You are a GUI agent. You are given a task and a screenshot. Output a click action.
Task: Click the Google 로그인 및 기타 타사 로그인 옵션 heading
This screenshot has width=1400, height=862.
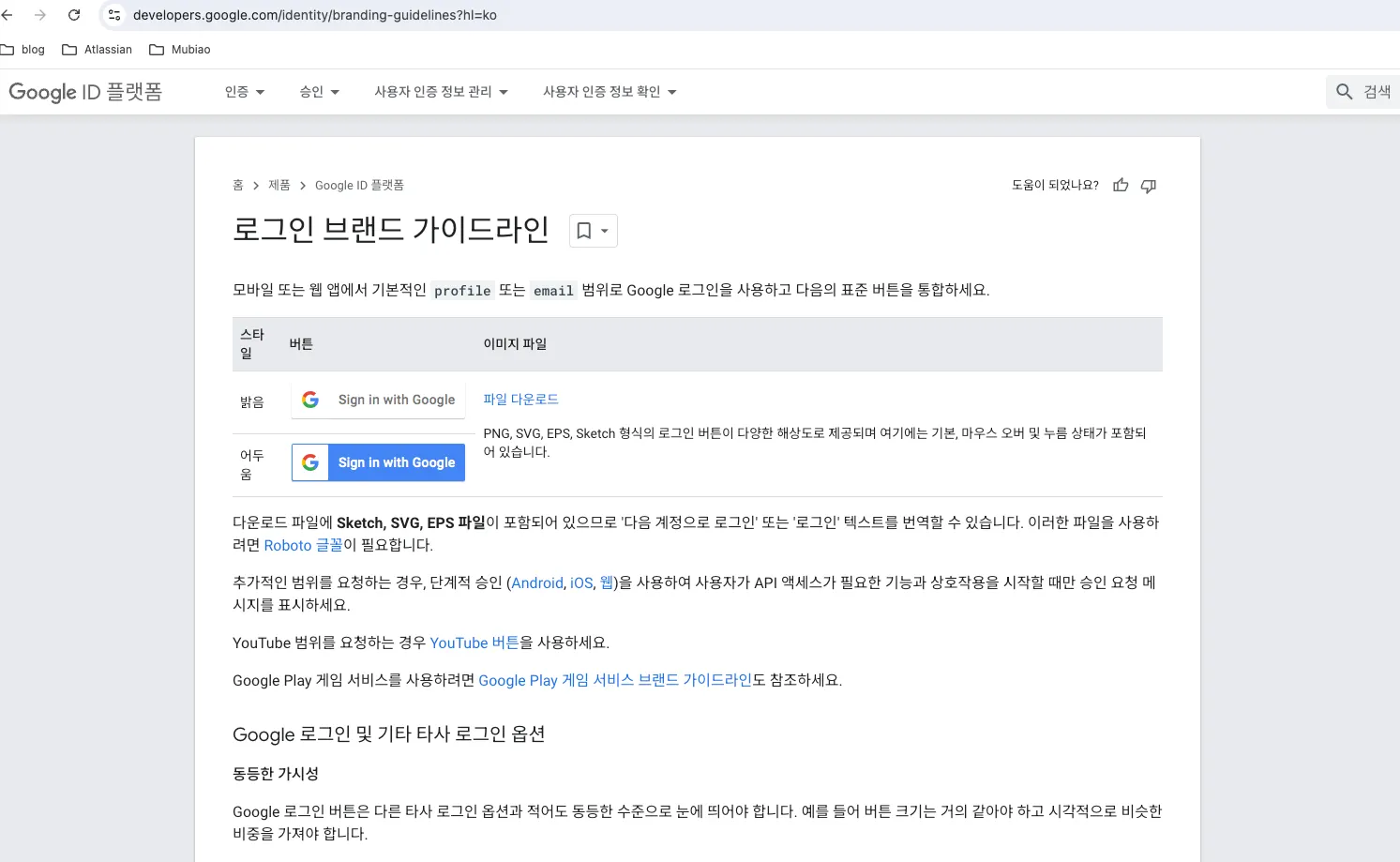[x=388, y=734]
